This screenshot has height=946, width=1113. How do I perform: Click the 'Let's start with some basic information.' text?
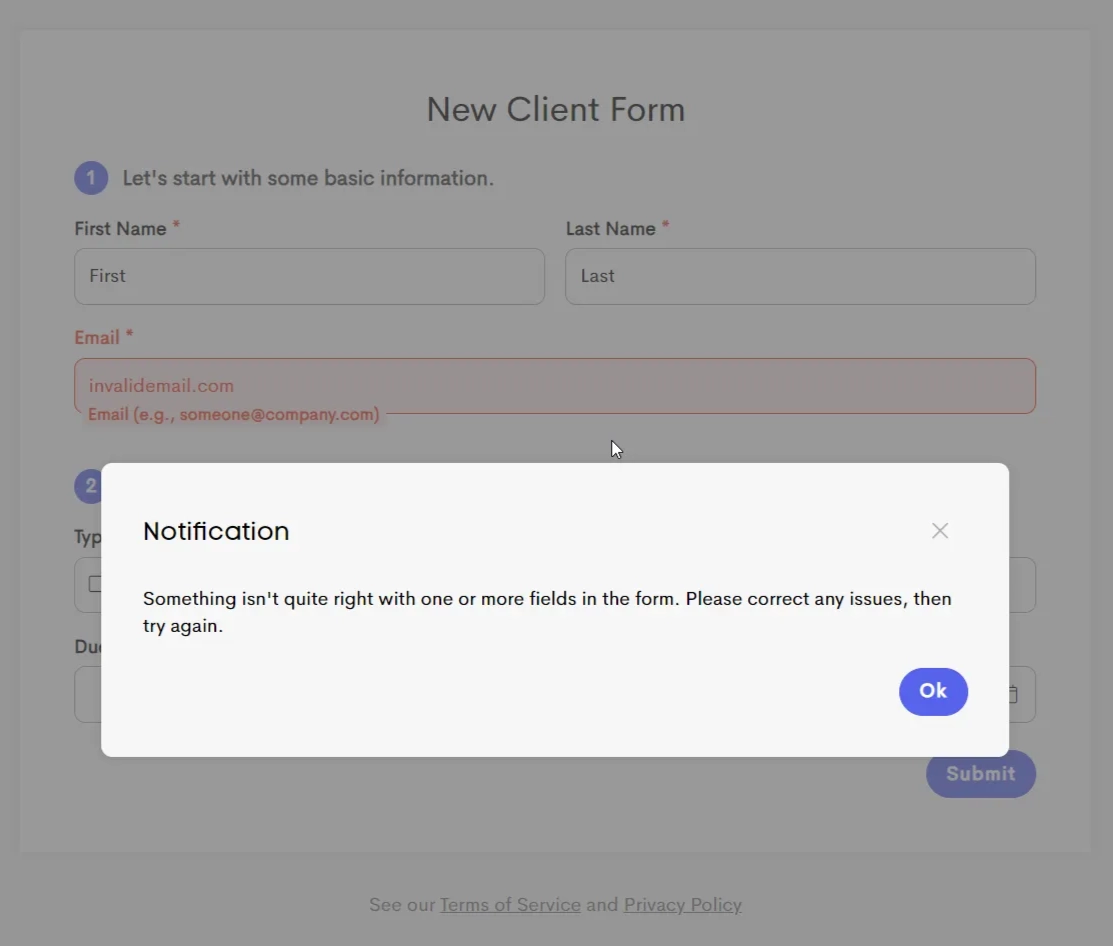pyautogui.click(x=308, y=178)
